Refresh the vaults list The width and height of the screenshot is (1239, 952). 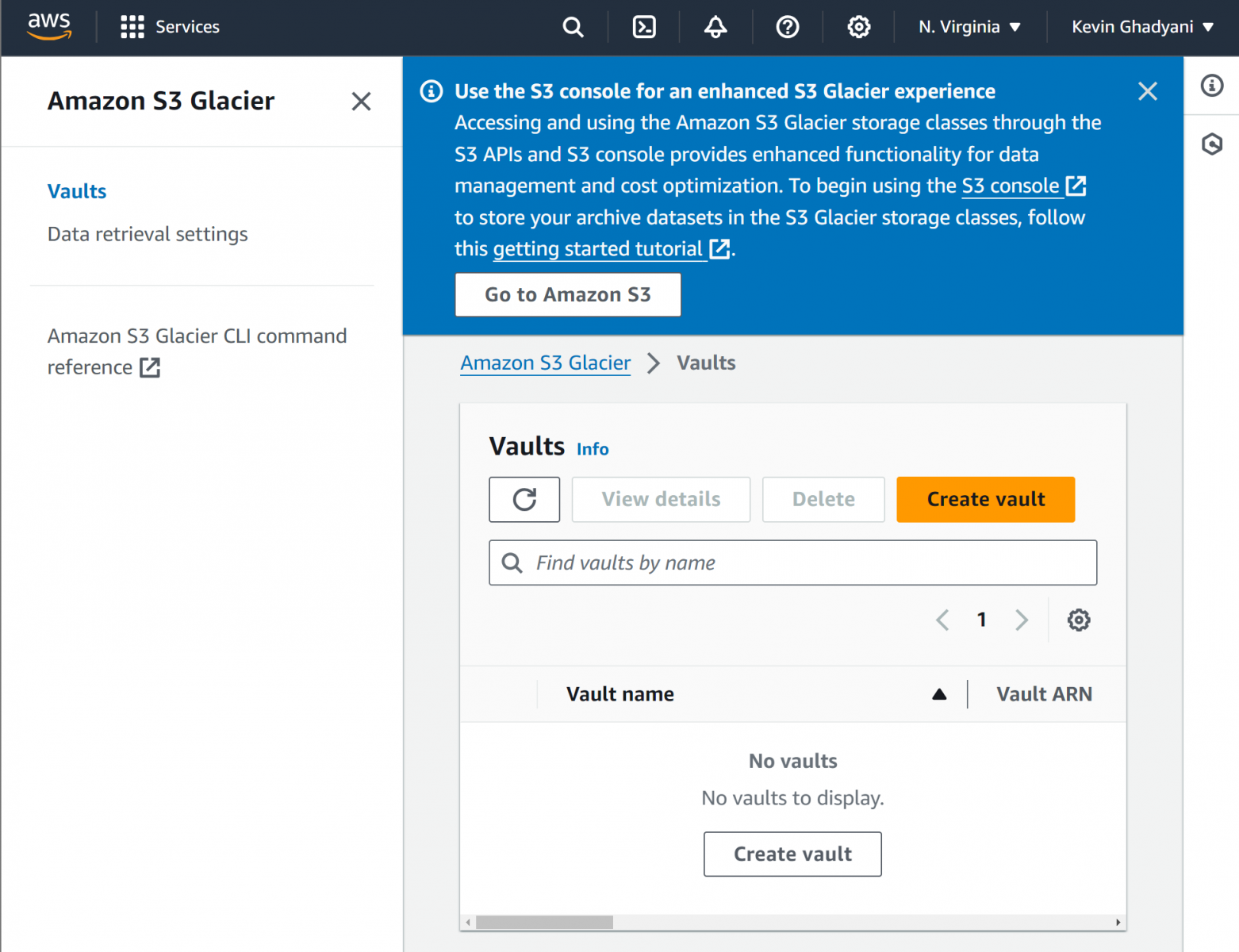(524, 500)
